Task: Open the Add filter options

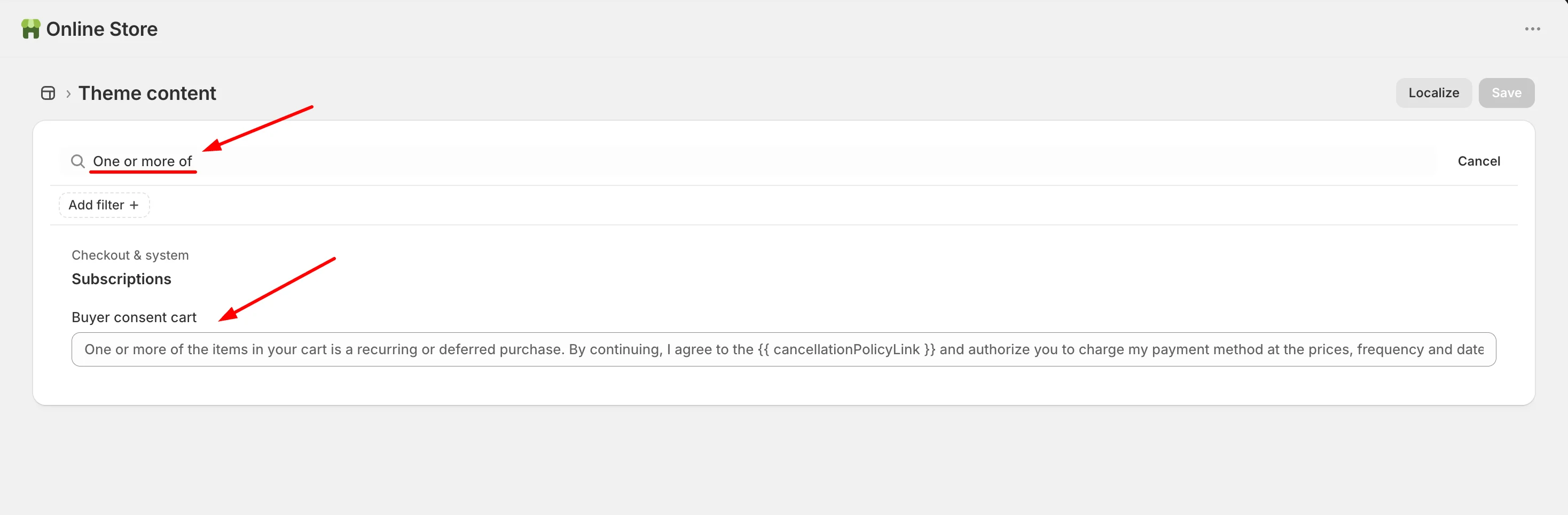Action: [x=104, y=205]
